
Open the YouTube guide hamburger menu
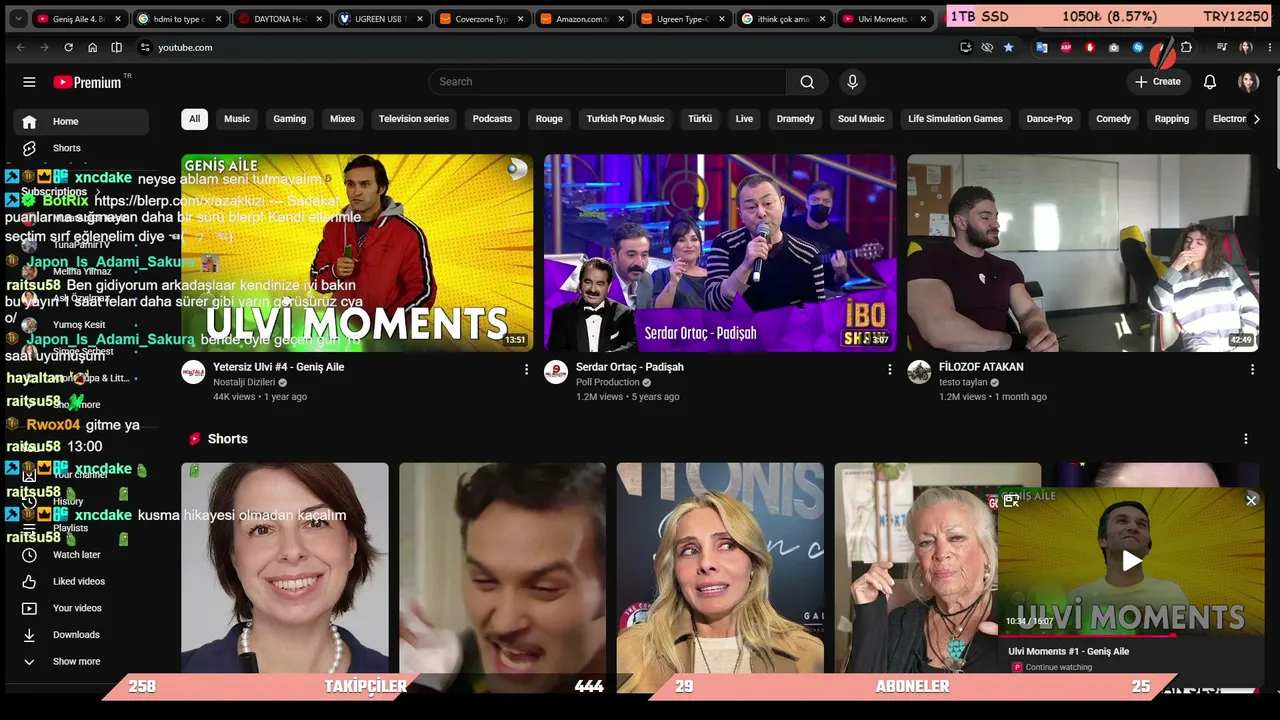(29, 82)
